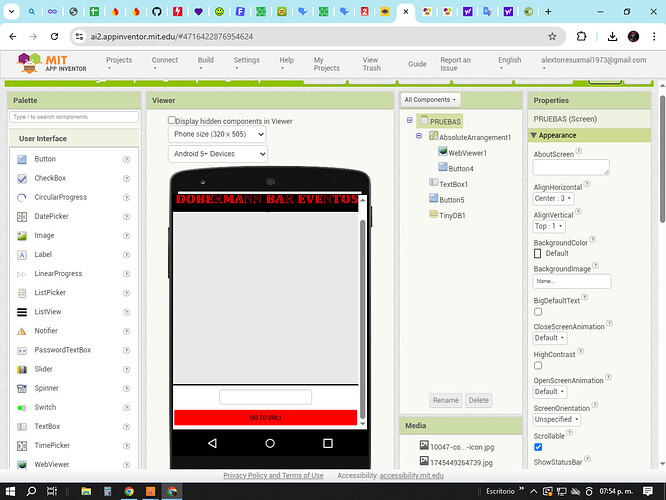Viewport: 666px width, 500px height.
Task: Click the MIT App Inventor logo
Action: pos(51,63)
